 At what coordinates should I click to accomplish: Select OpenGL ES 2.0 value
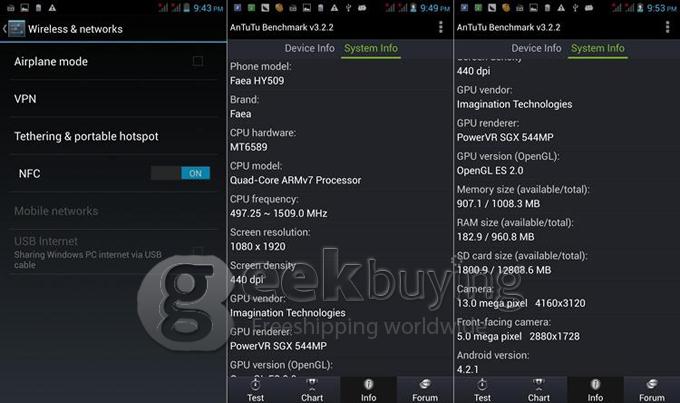[490, 170]
